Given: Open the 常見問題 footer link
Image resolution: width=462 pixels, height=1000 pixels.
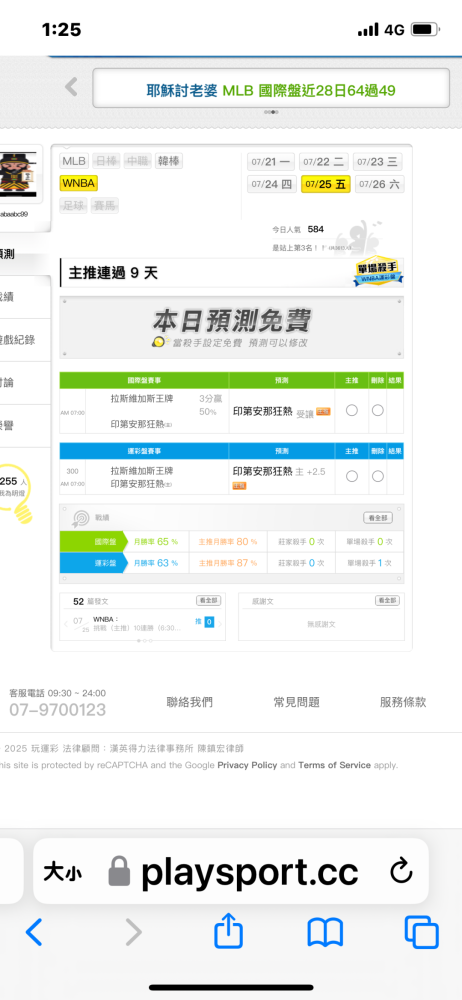Looking at the screenshot, I should click(297, 702).
